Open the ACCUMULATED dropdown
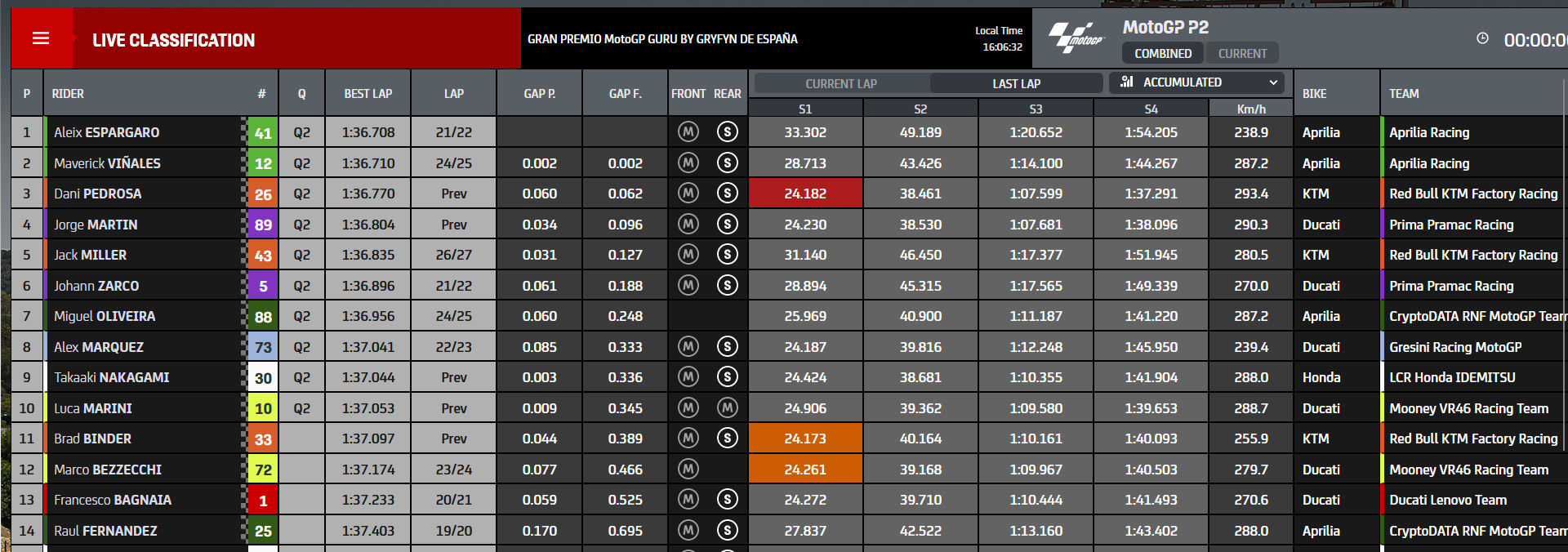The width and height of the screenshot is (1568, 552). pyautogui.click(x=1196, y=82)
